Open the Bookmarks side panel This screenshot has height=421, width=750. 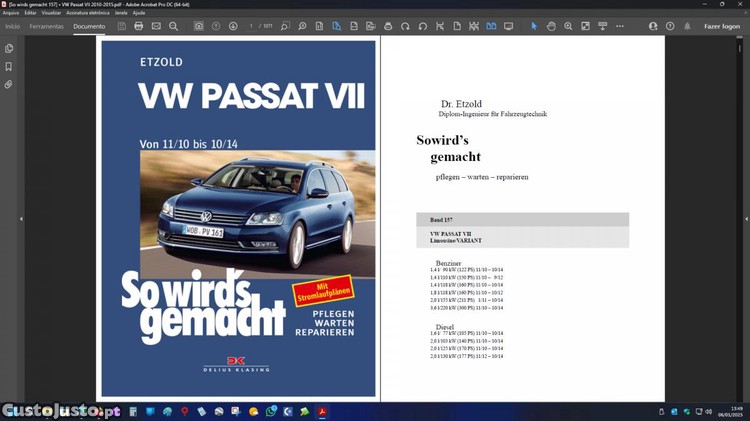coord(9,66)
